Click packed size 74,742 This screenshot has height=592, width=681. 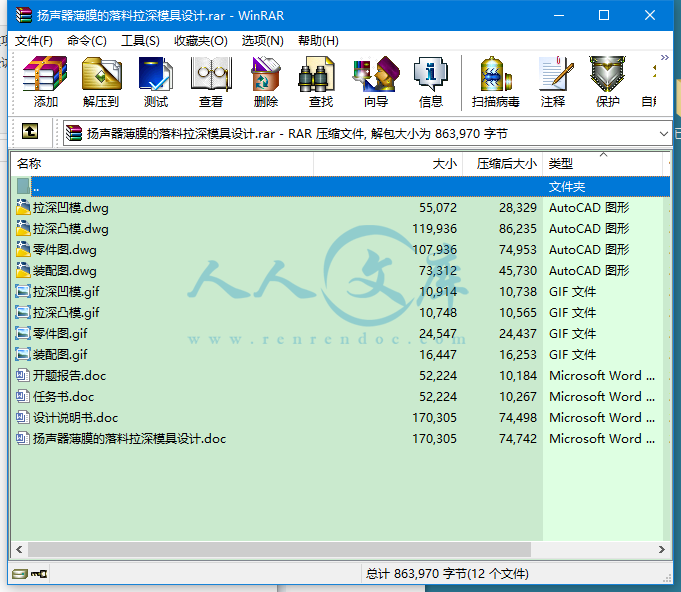pos(518,439)
